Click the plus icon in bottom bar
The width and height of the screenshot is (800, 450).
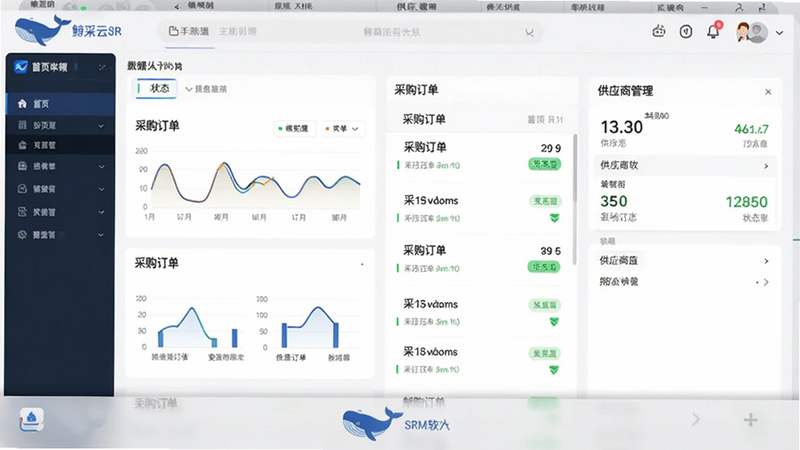(750, 420)
